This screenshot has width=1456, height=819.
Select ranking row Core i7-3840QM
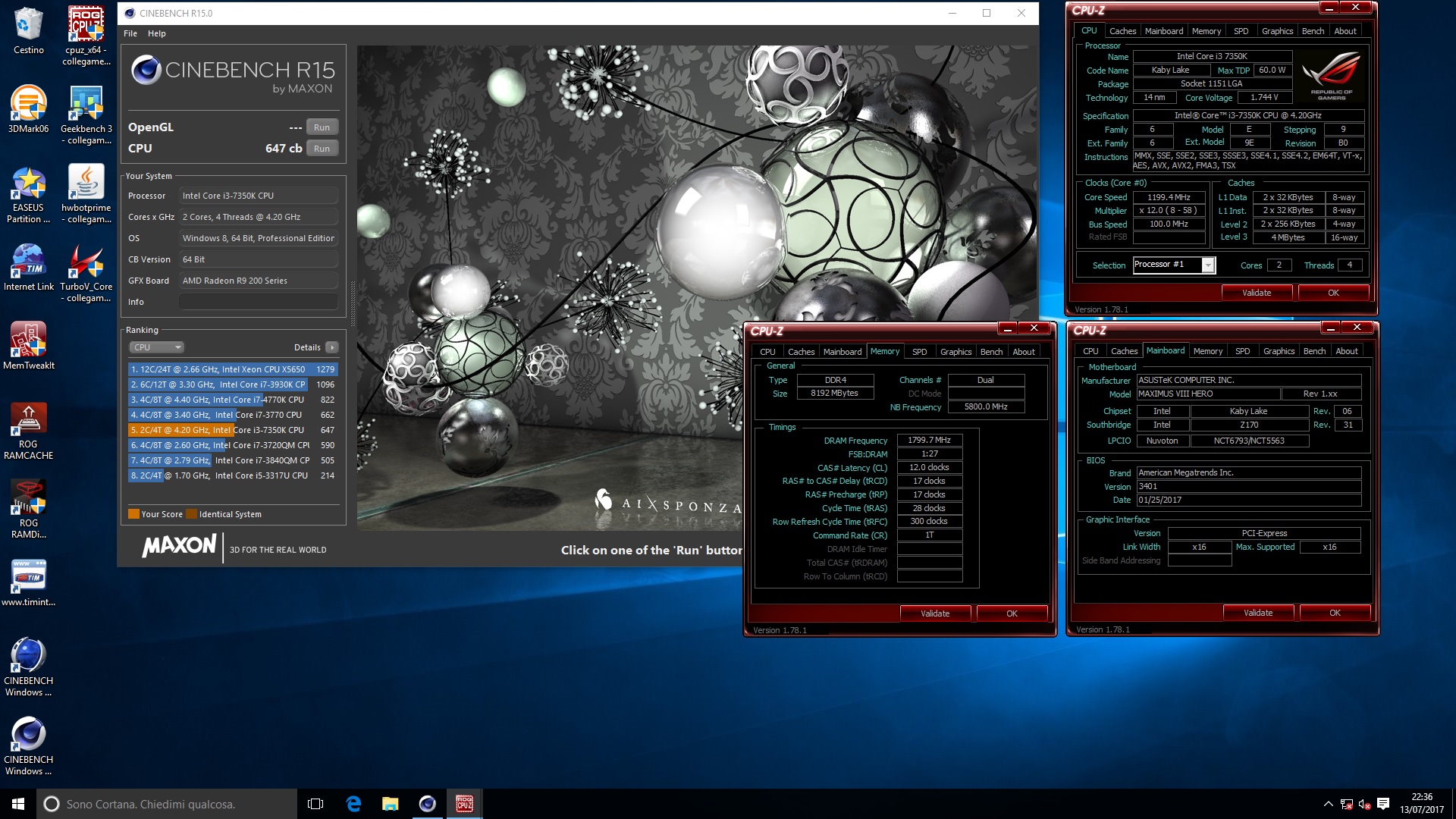(x=233, y=460)
